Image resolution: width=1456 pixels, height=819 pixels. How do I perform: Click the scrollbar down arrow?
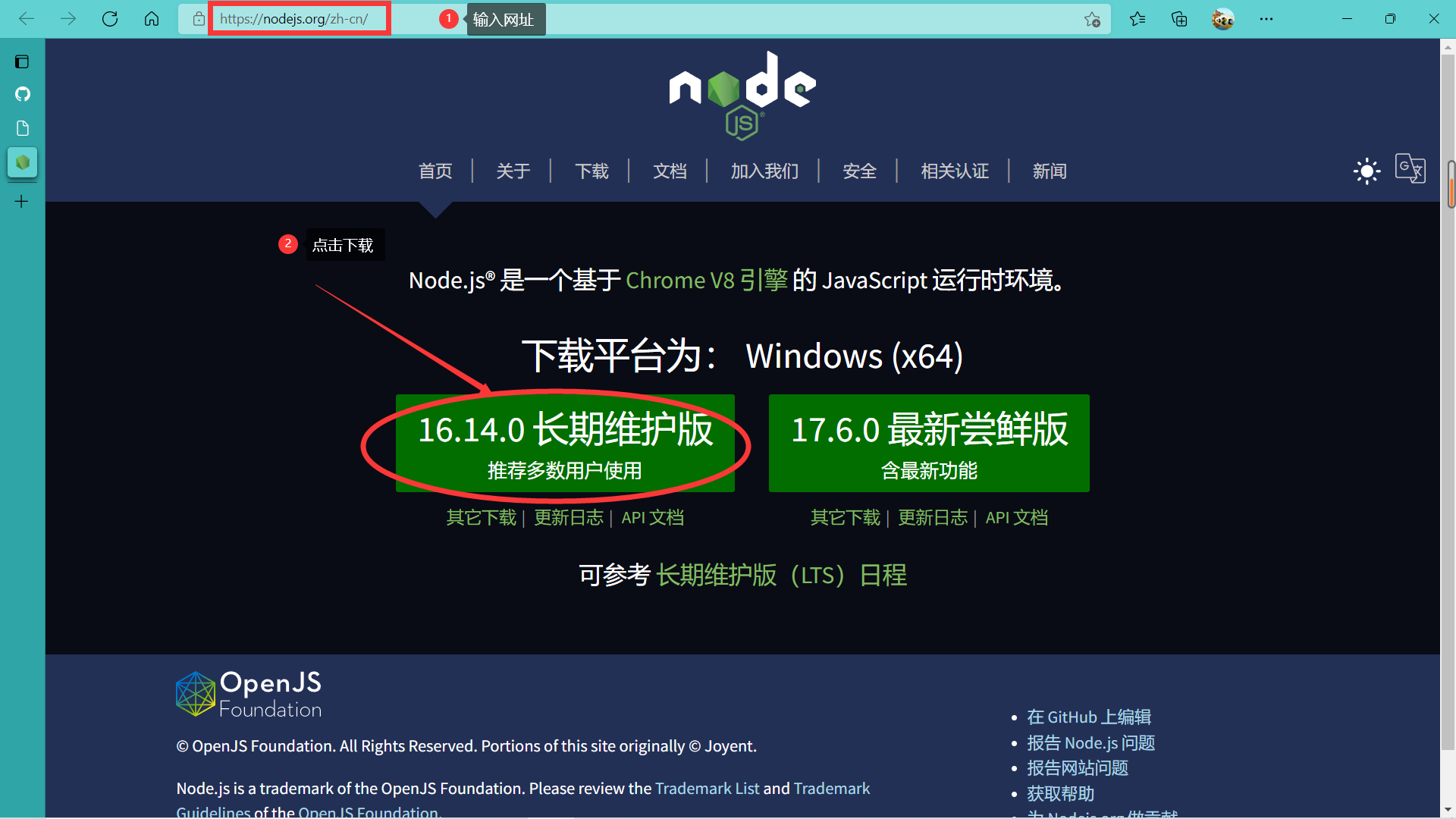pyautogui.click(x=1448, y=809)
